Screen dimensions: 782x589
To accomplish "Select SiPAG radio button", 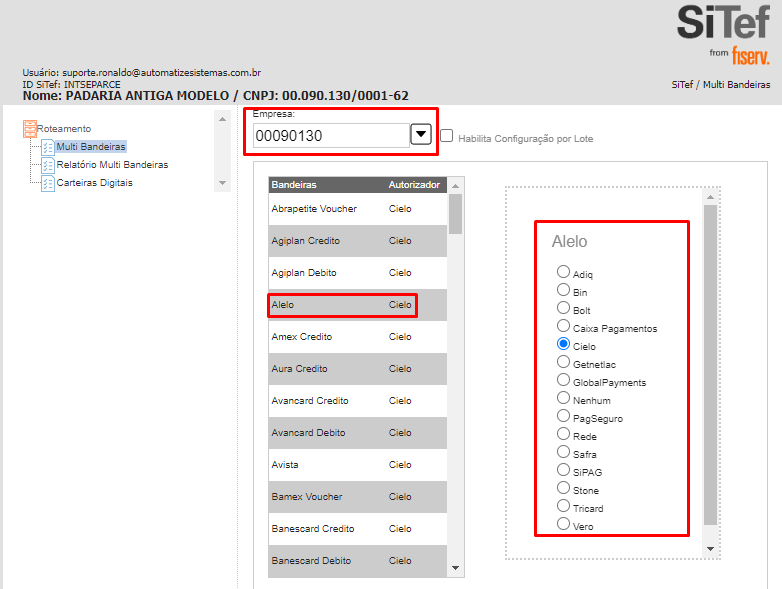I will click(x=563, y=469).
